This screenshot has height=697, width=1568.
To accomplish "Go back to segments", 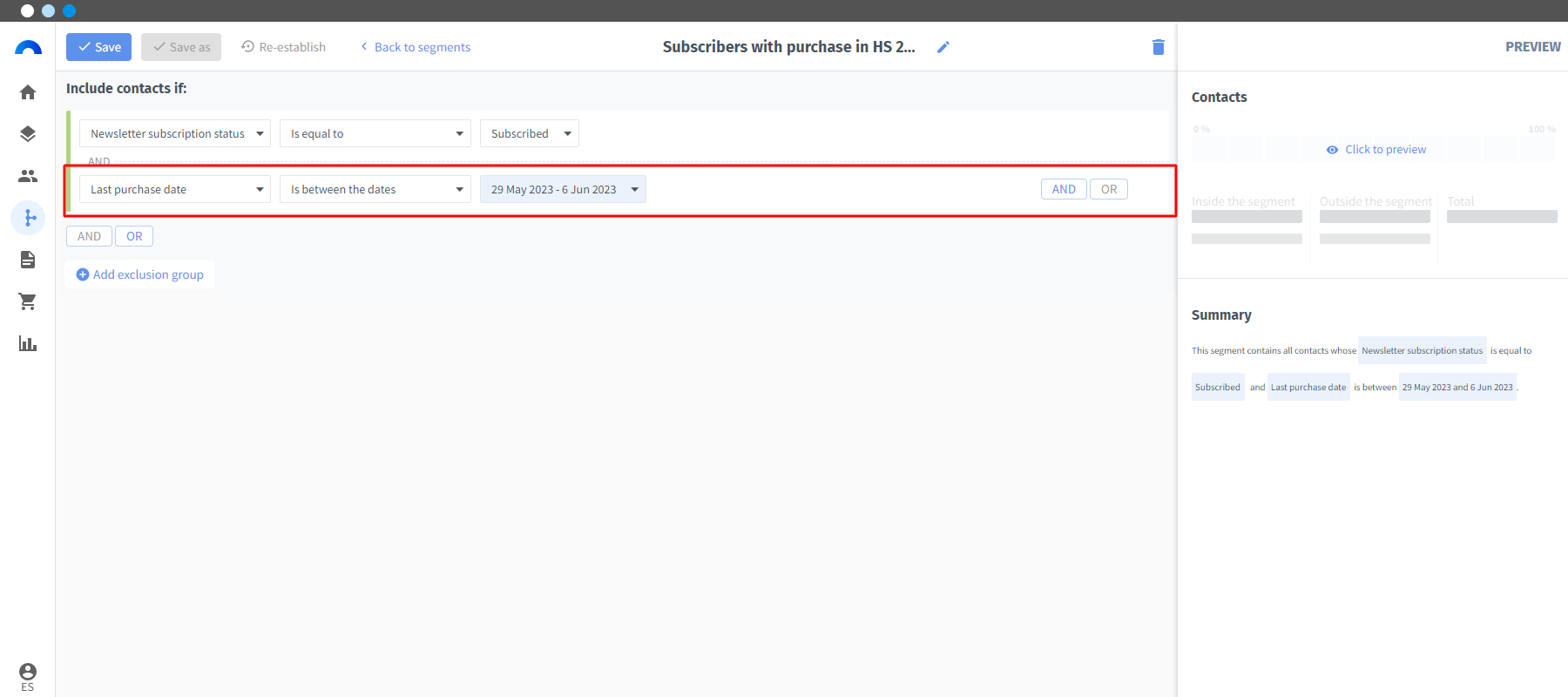I will 416,47.
